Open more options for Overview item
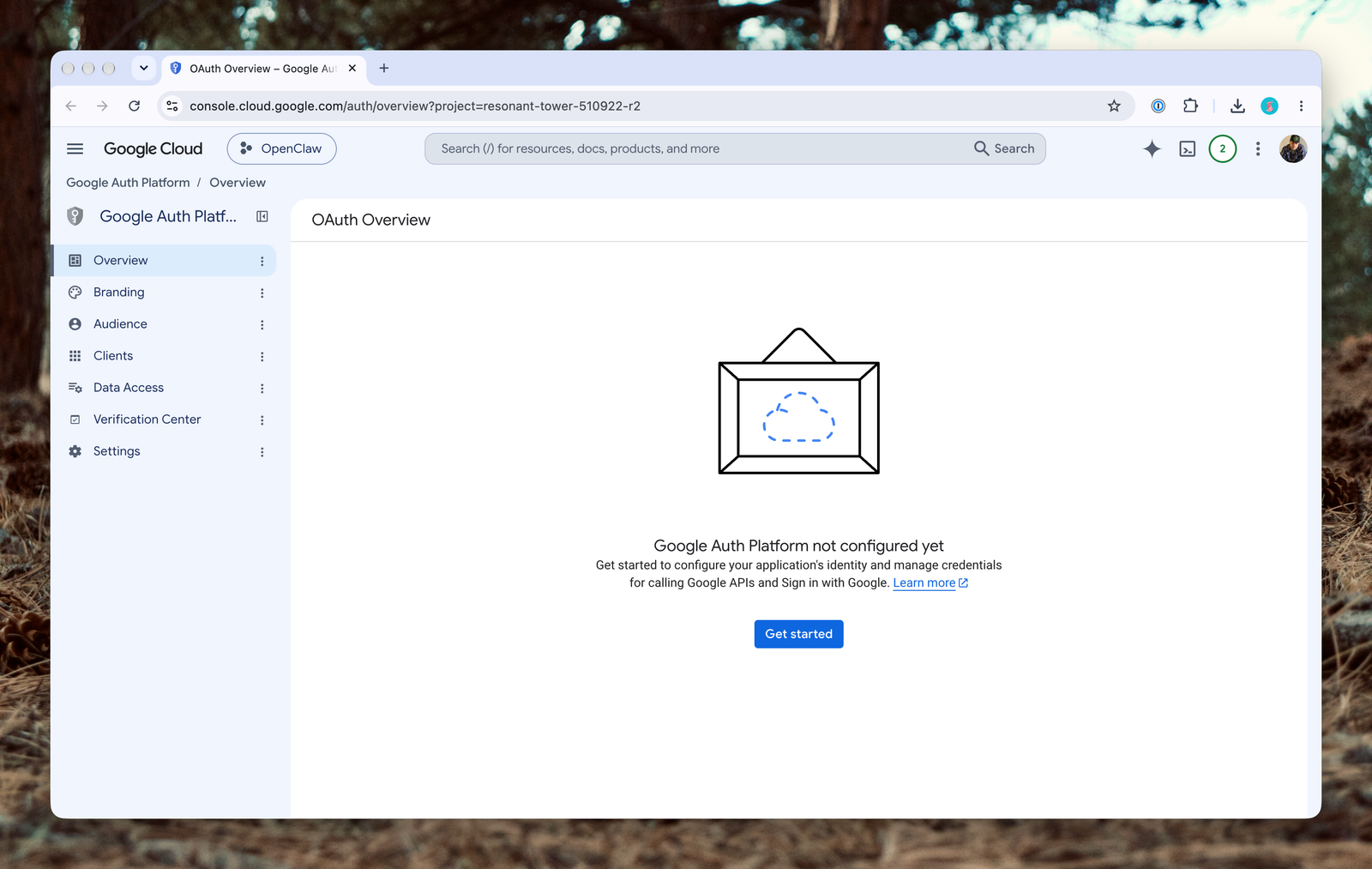 262,261
